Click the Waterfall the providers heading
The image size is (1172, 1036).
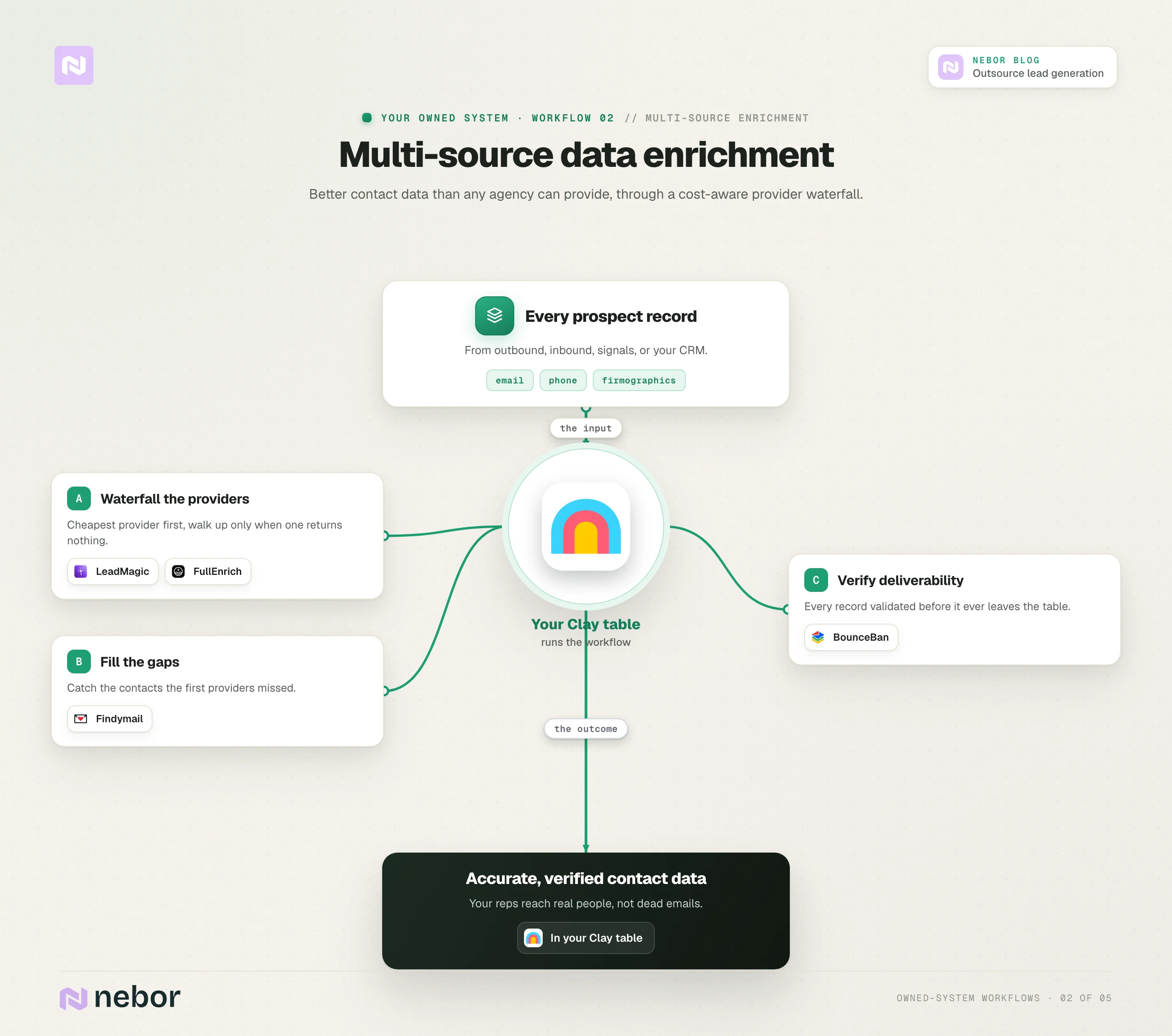click(x=175, y=499)
